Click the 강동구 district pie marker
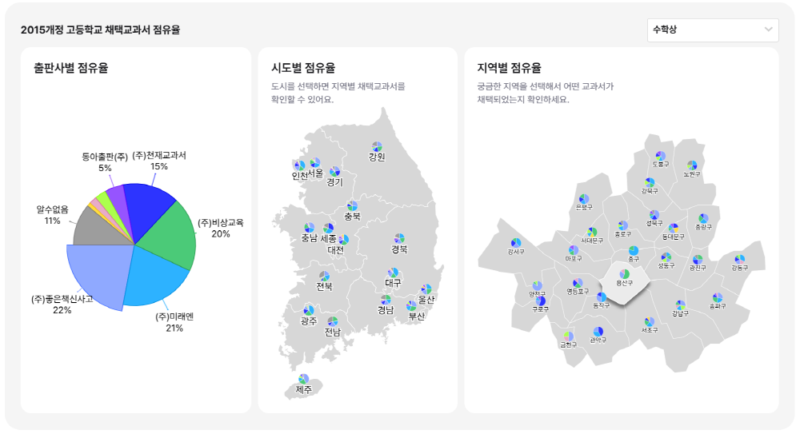The image size is (800, 434). pyautogui.click(x=738, y=259)
